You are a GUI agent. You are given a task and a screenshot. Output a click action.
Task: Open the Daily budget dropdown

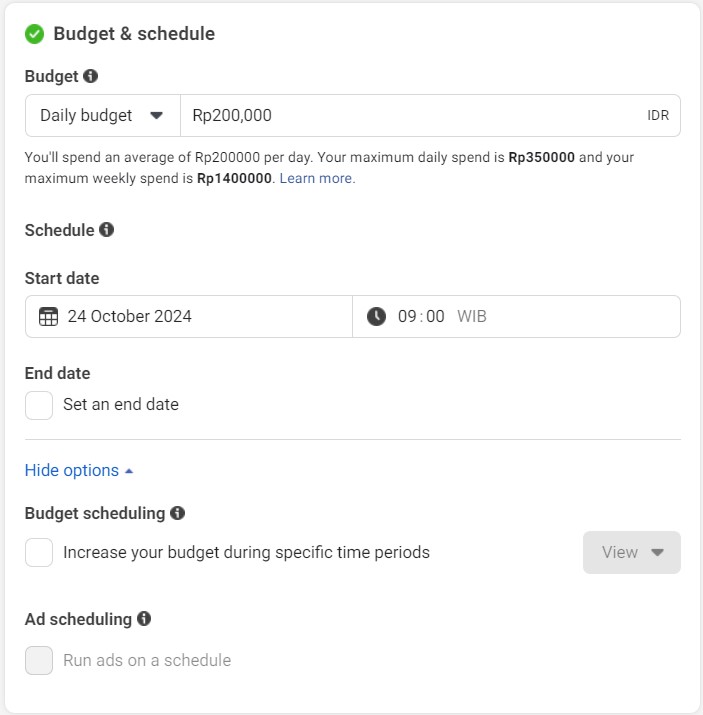pyautogui.click(x=103, y=115)
